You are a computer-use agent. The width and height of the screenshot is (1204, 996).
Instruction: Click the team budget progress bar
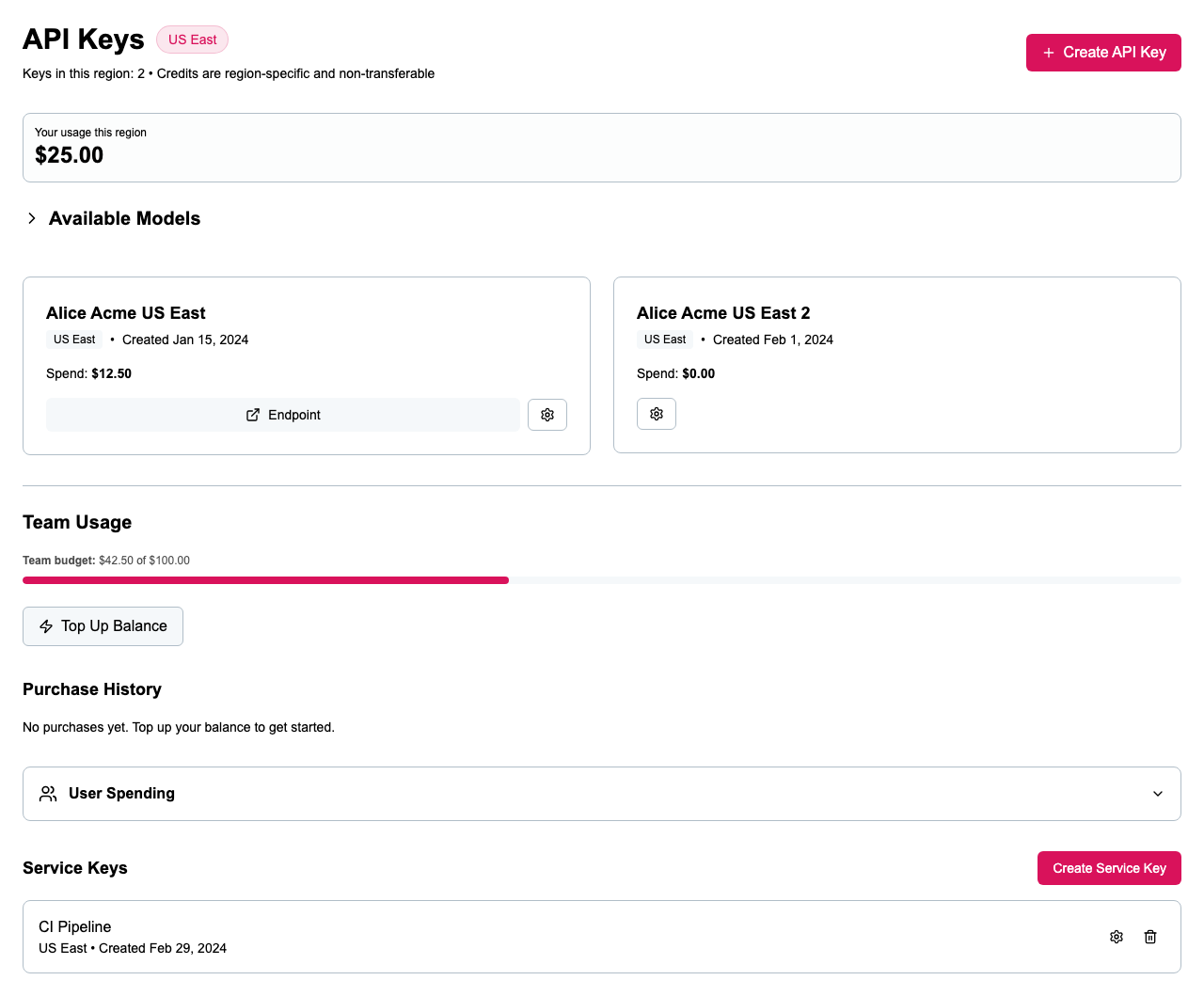[602, 580]
